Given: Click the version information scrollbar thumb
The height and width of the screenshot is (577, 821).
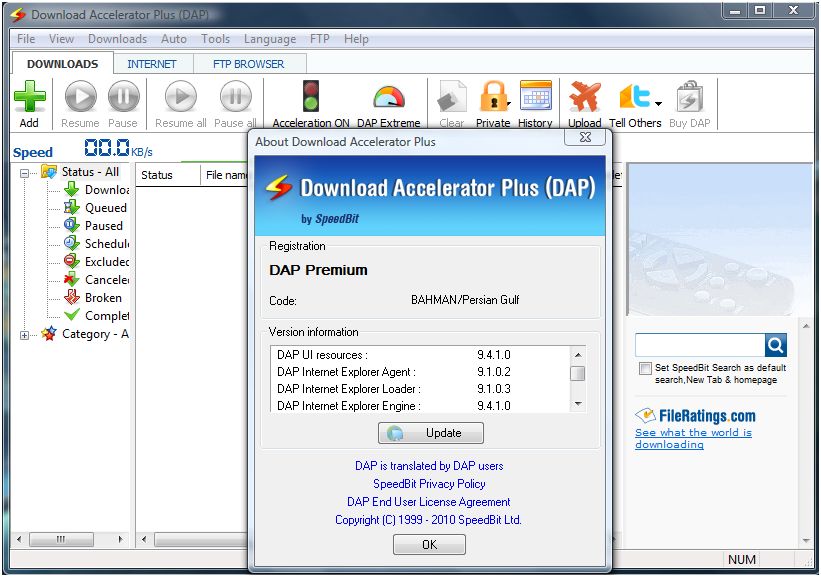Looking at the screenshot, I should pos(578,373).
